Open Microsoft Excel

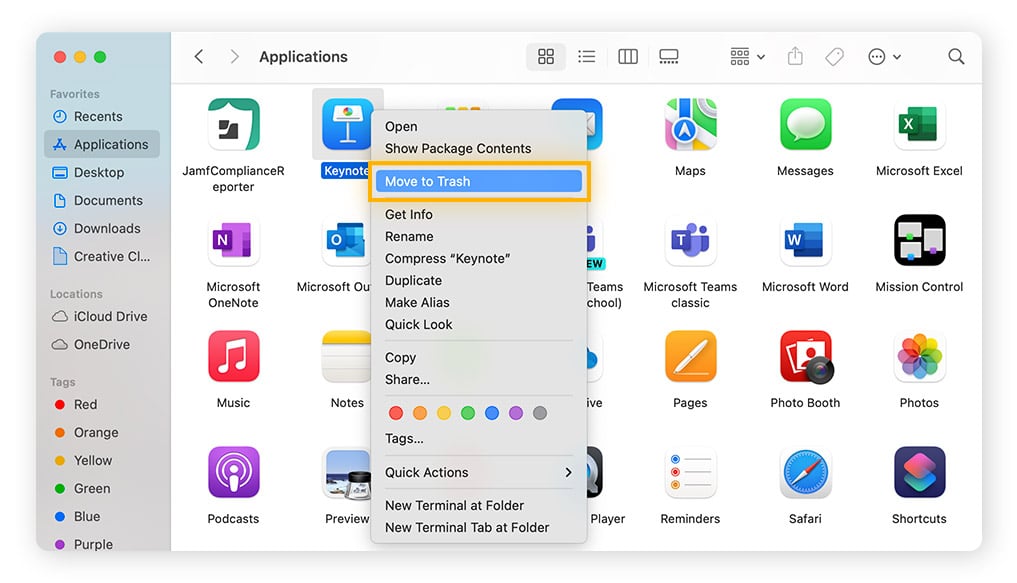tap(918, 124)
